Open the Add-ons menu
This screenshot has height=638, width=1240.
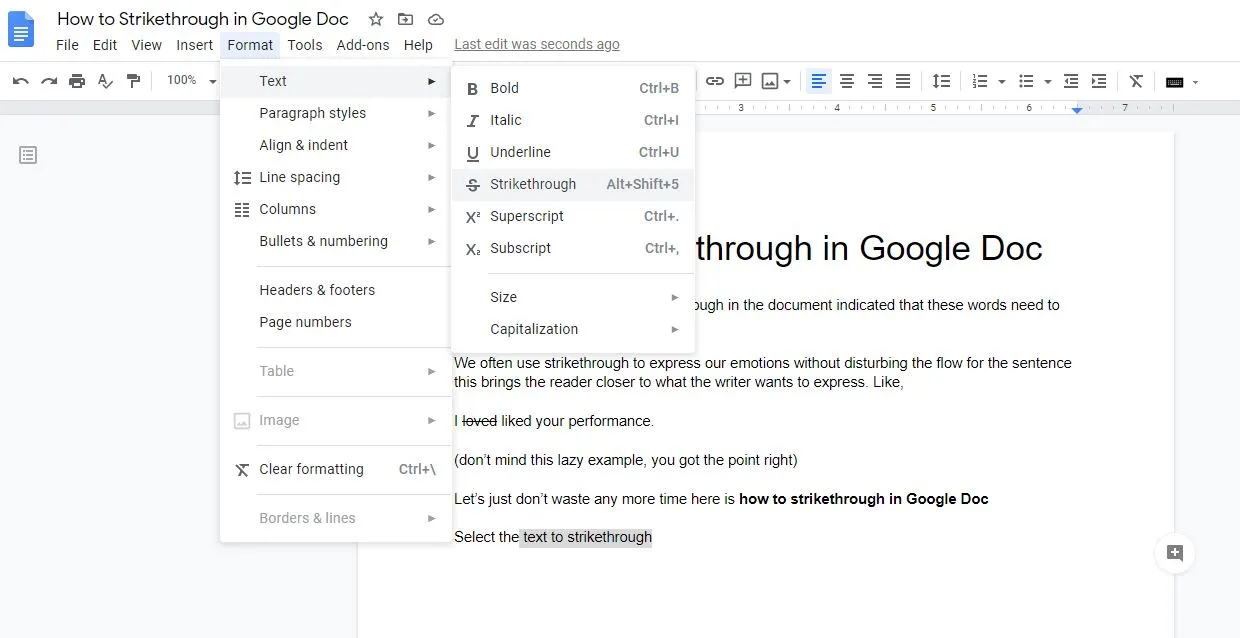click(363, 45)
